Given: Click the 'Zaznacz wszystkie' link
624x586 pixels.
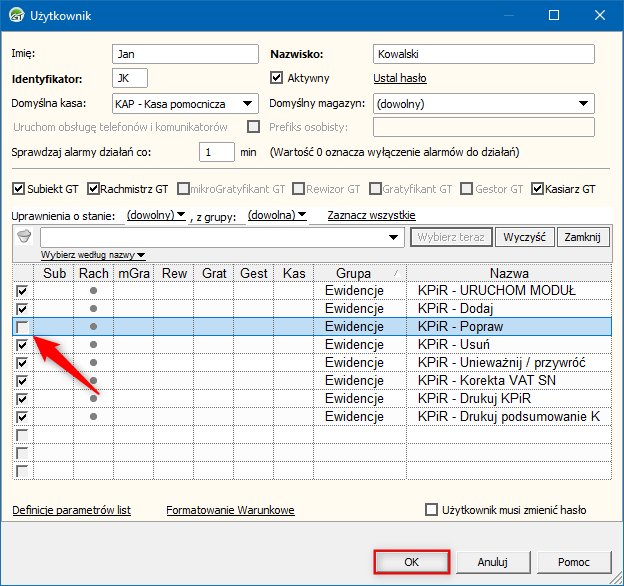Looking at the screenshot, I should pyautogui.click(x=370, y=215).
